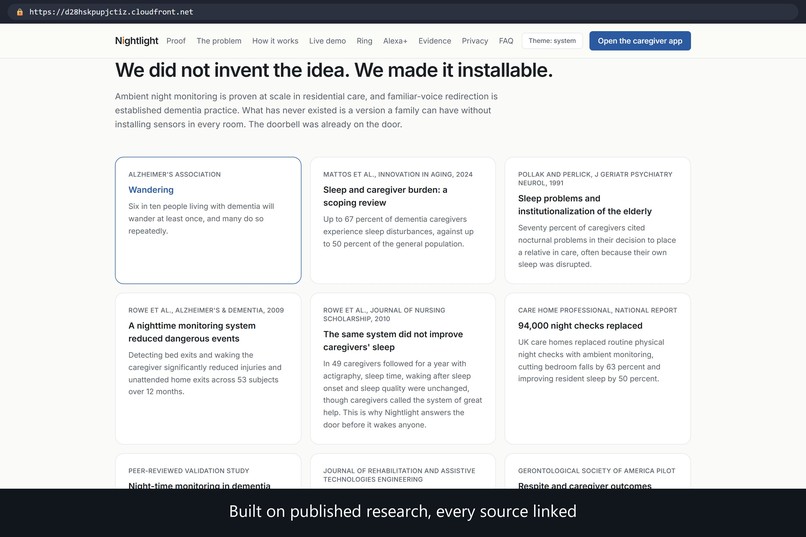Click the Six in ten people living with dementia text
The width and height of the screenshot is (806, 537).
coord(202,218)
